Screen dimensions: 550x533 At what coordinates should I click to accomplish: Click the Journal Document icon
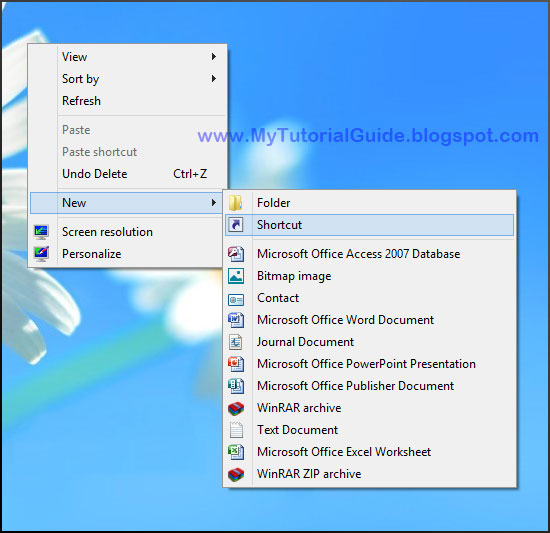click(x=236, y=342)
